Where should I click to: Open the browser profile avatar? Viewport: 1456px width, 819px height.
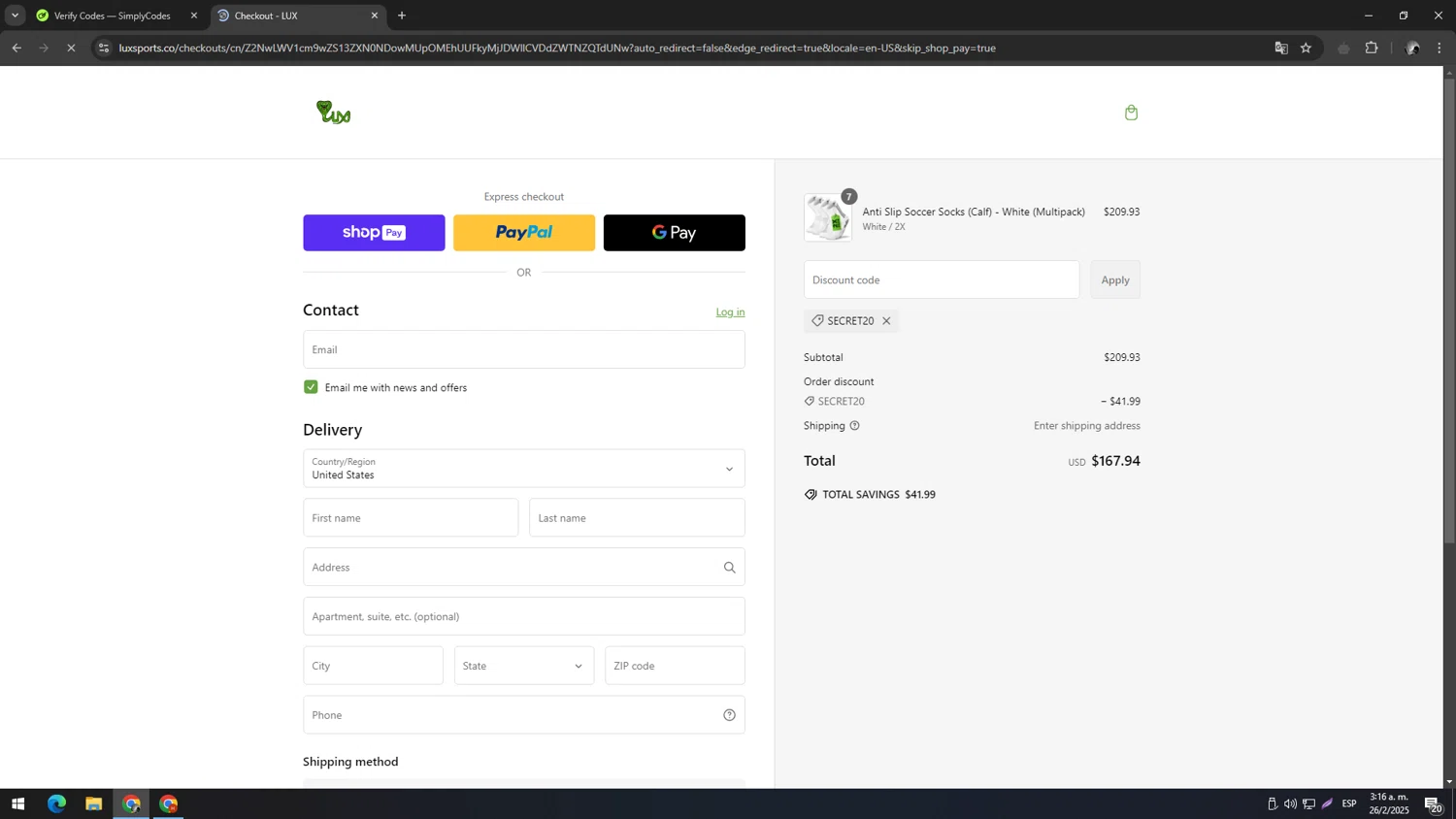click(x=1412, y=48)
